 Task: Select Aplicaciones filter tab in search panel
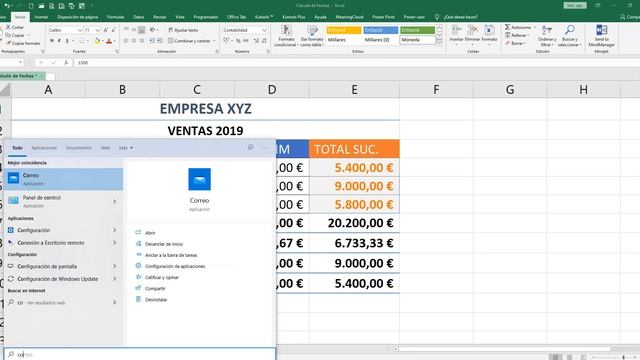[44, 148]
